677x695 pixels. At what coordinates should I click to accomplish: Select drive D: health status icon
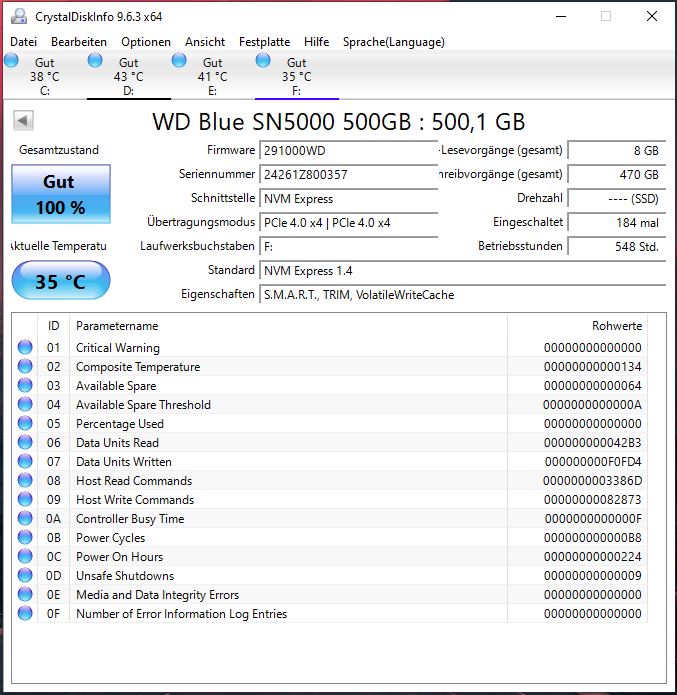(95, 60)
